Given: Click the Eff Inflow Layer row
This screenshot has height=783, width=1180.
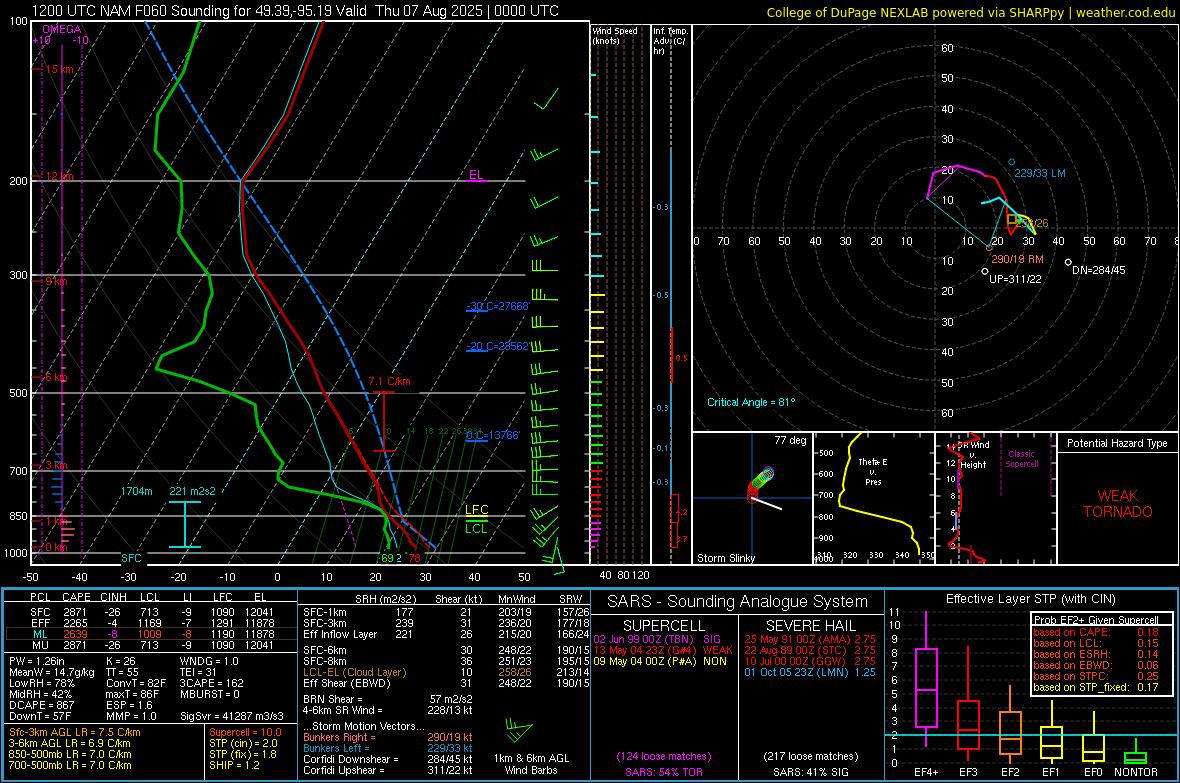Looking at the screenshot, I should click(446, 634).
